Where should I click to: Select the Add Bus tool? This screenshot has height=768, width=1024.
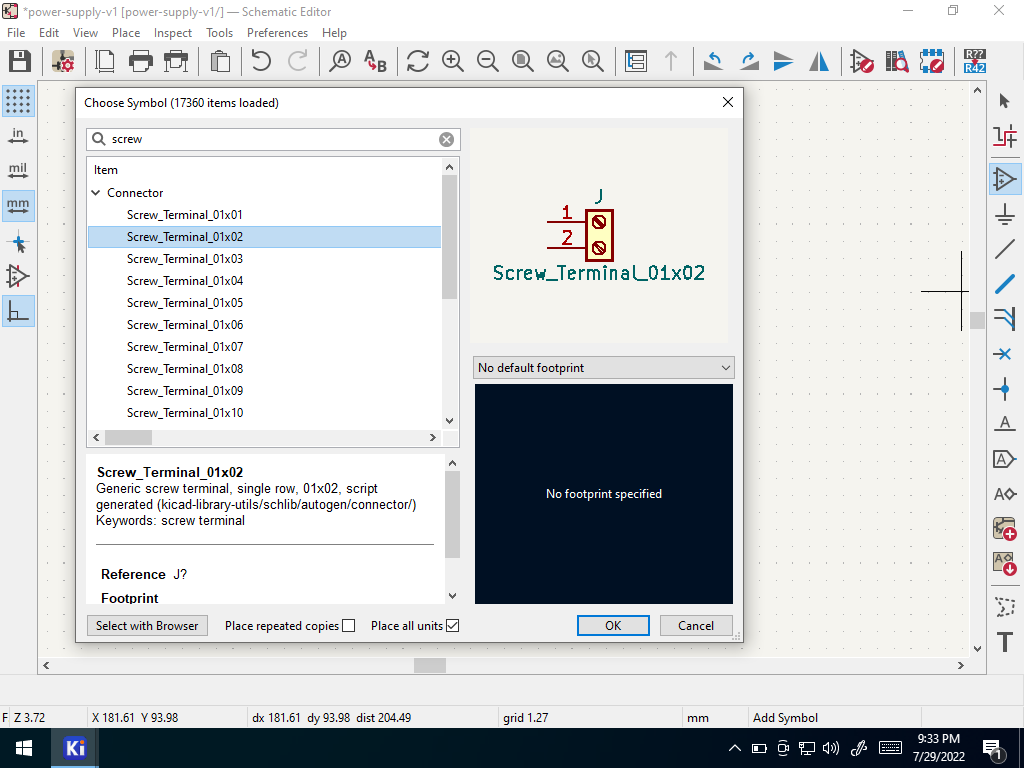1004,283
